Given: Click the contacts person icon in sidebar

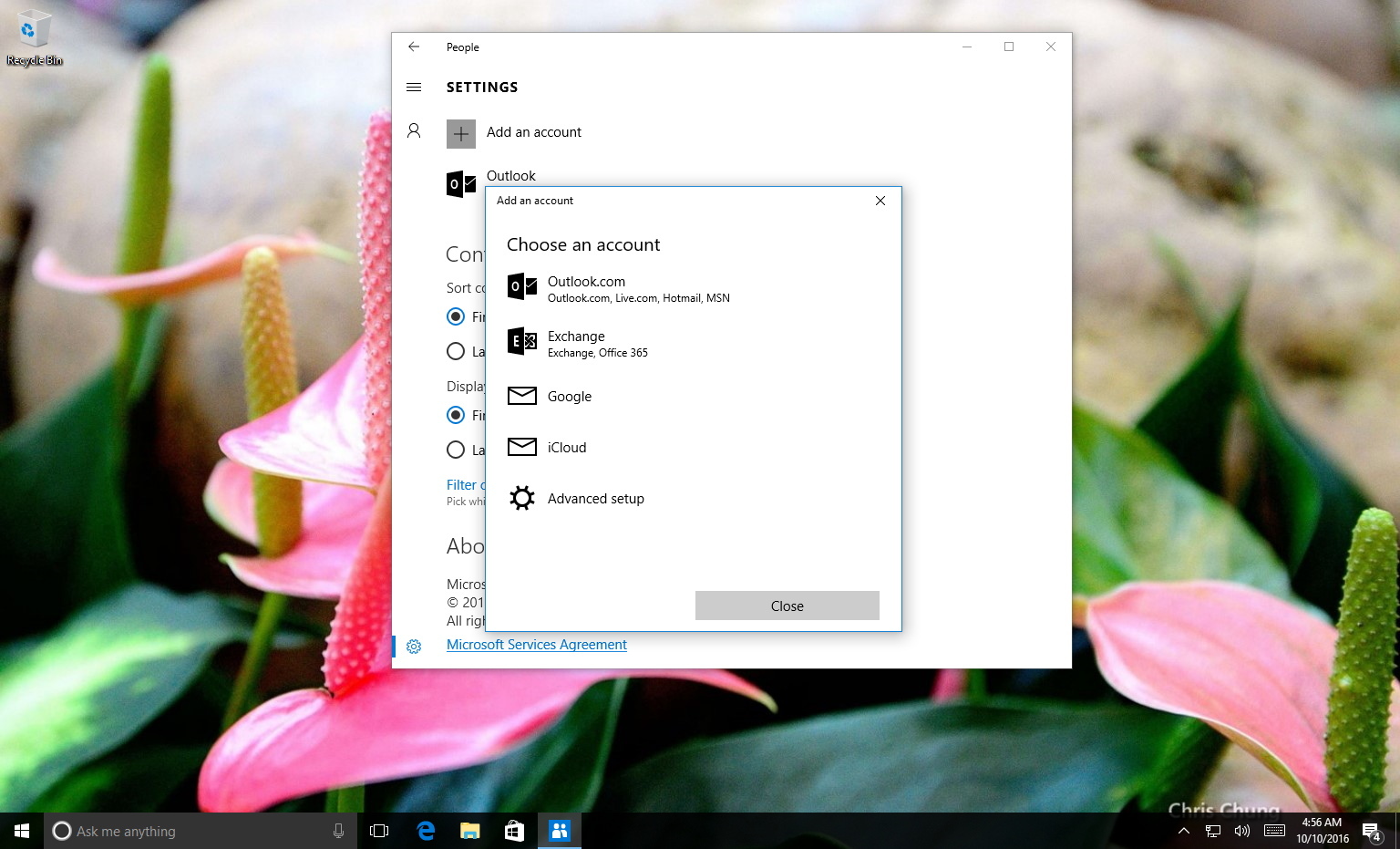Looking at the screenshot, I should click(414, 131).
